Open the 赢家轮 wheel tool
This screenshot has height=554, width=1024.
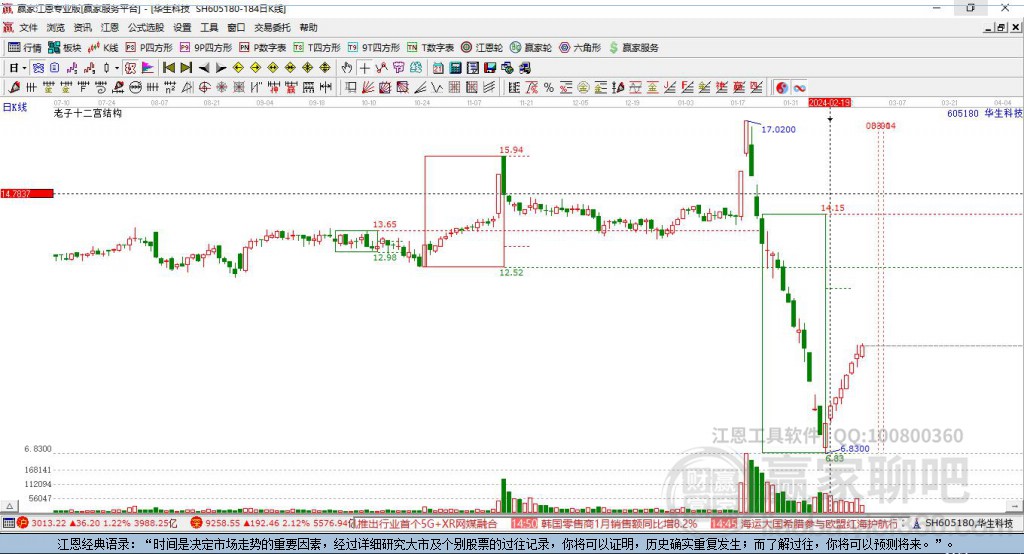pos(530,48)
